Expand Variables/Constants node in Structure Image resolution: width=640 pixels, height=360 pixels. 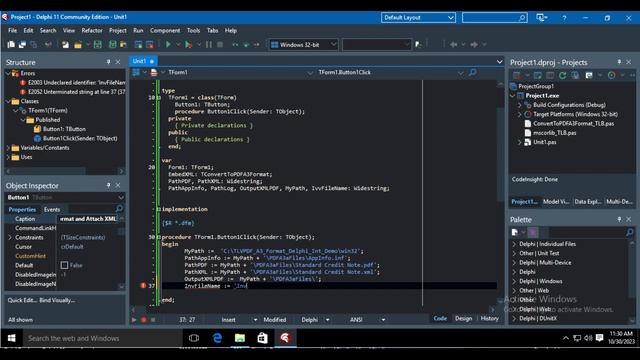click(8, 148)
